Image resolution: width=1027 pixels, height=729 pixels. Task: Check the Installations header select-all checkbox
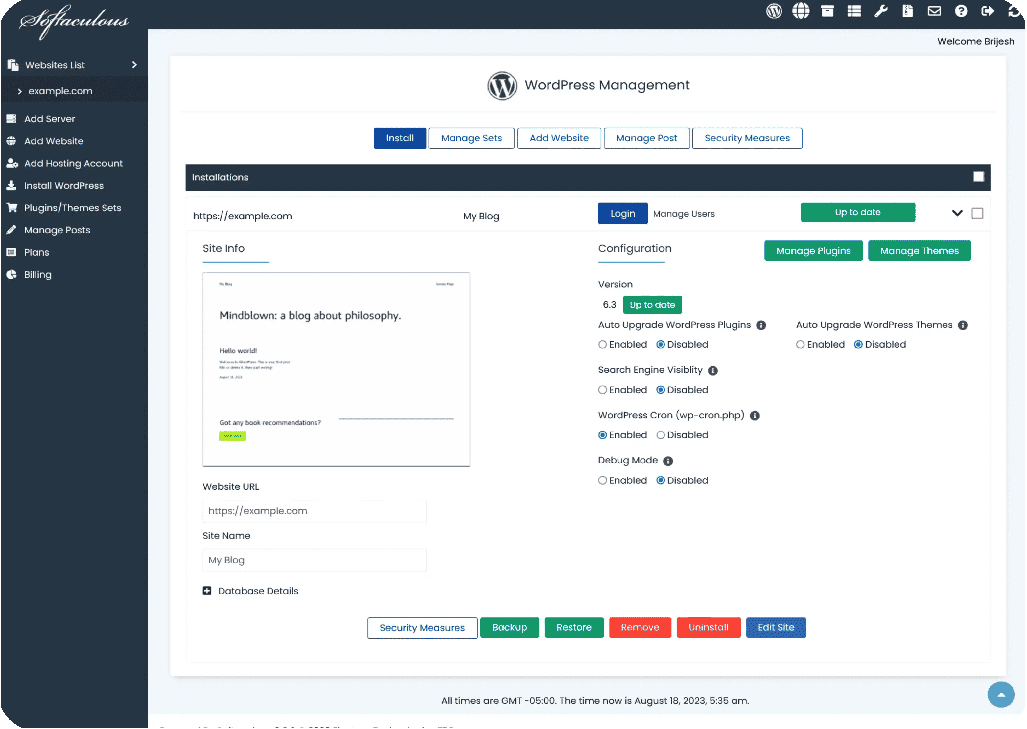click(979, 177)
